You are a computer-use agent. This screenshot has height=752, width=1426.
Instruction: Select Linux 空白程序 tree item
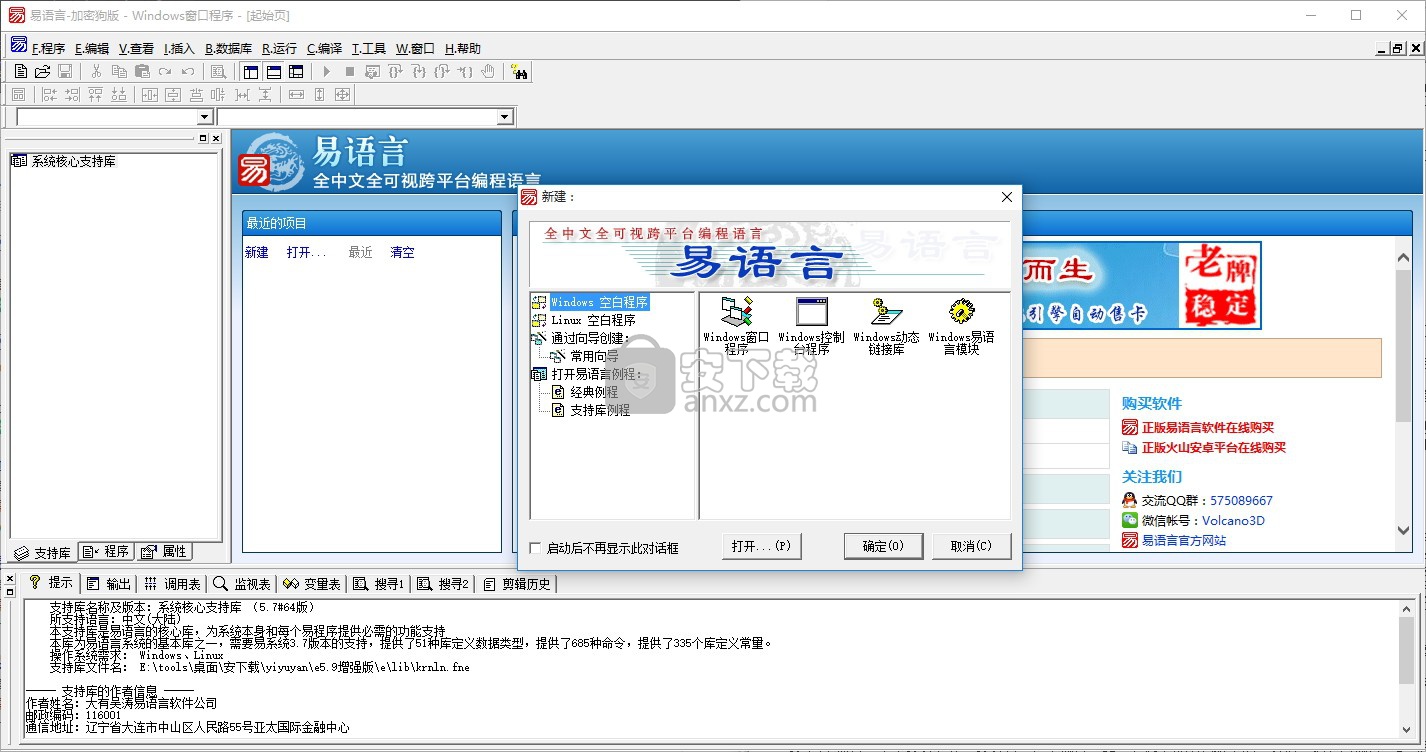(x=593, y=320)
